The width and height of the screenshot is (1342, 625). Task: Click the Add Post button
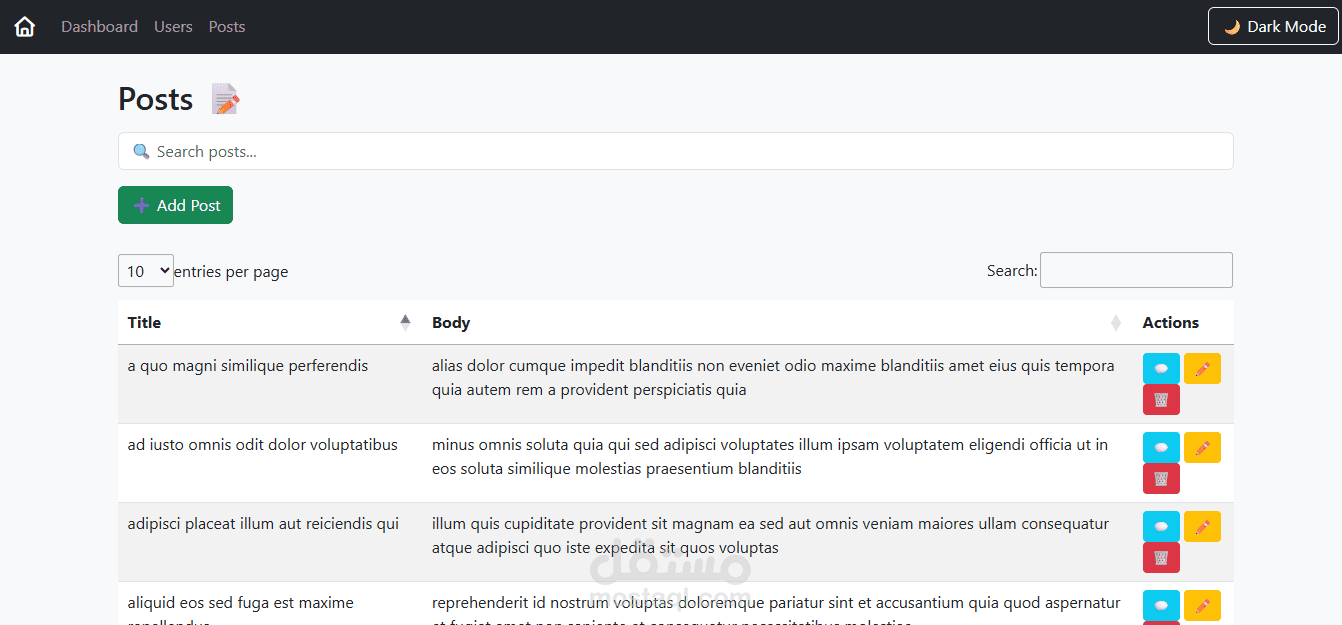175,205
